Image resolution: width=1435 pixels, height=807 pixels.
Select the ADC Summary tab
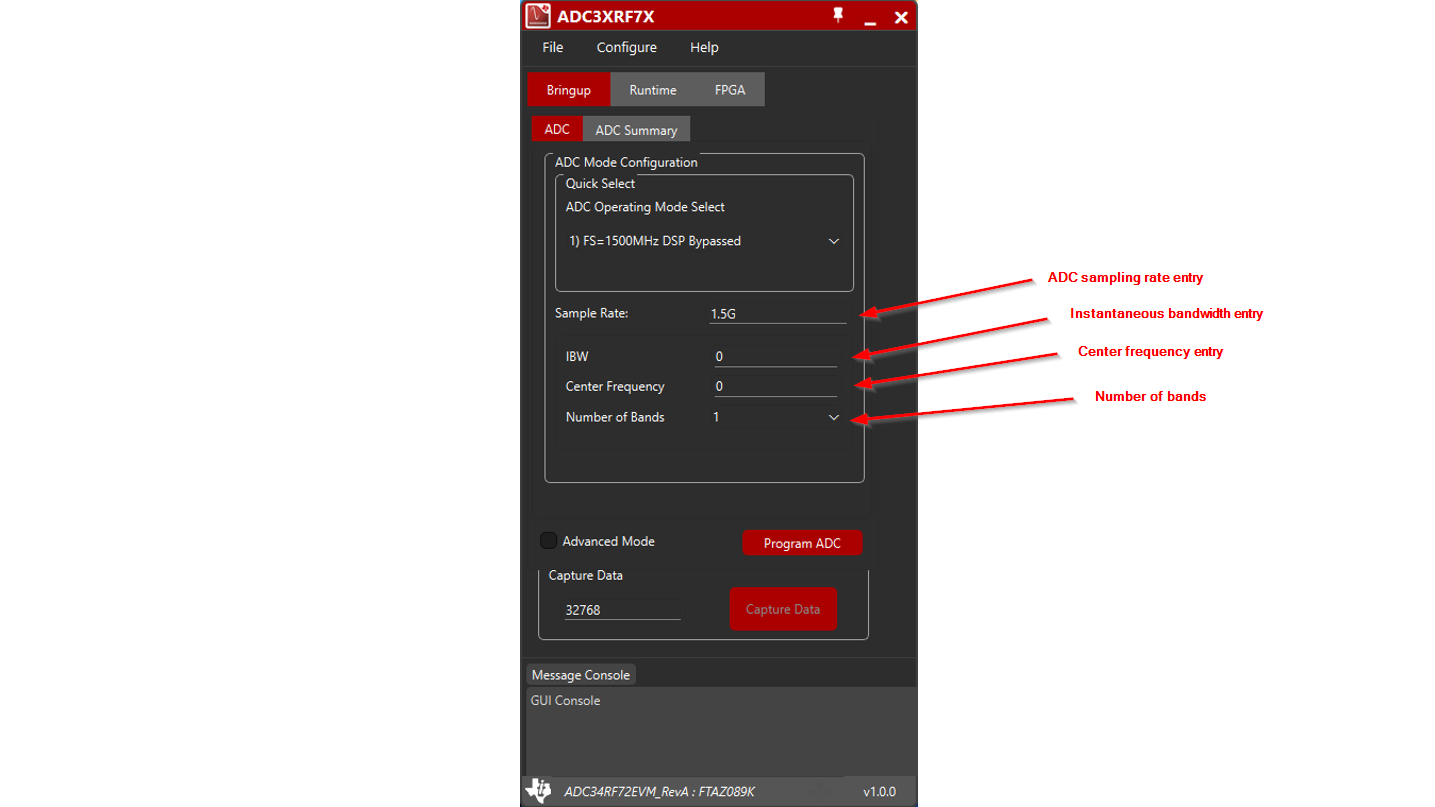click(x=636, y=129)
